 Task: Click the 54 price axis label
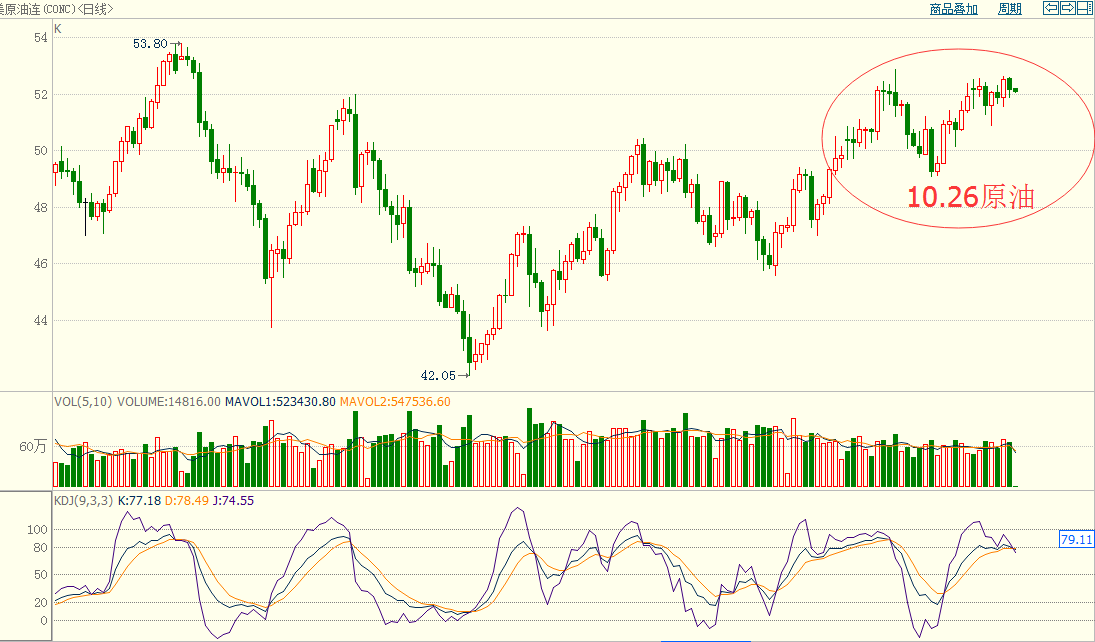41,38
